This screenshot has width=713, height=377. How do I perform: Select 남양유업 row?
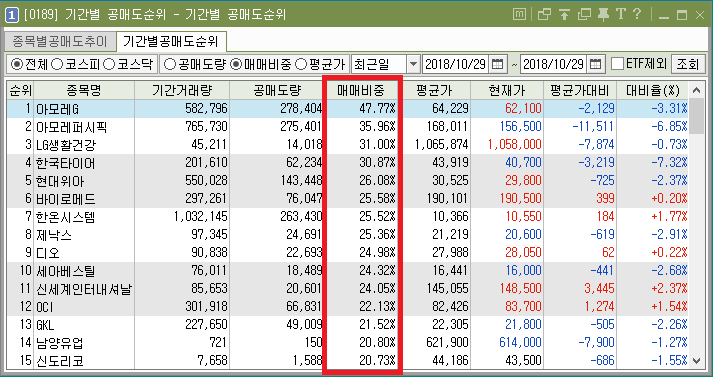(x=348, y=343)
